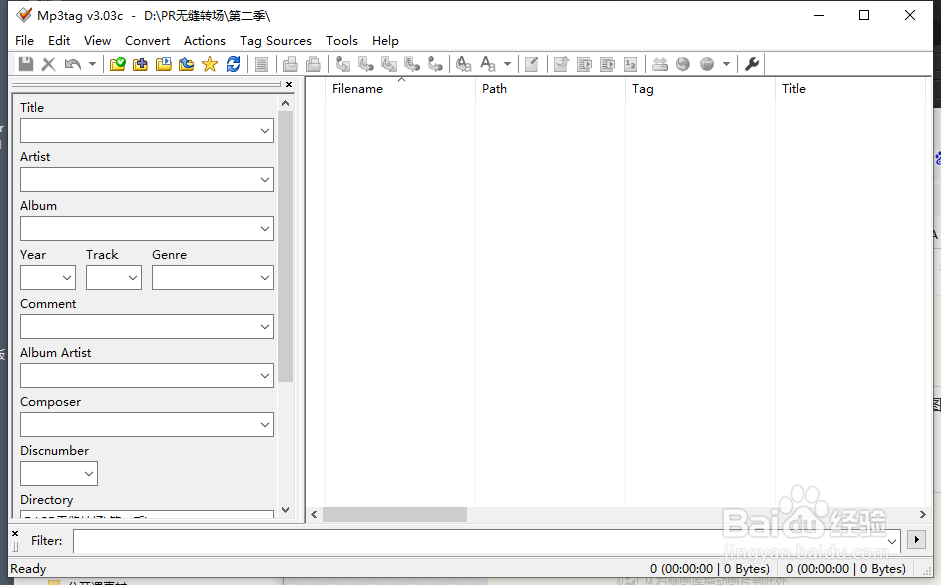Open the View menu
Image resolution: width=941 pixels, height=585 pixels.
pyautogui.click(x=97, y=40)
